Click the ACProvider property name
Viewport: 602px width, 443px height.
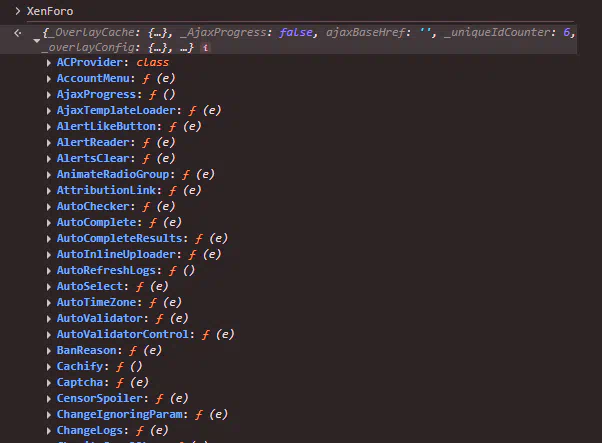tap(89, 62)
